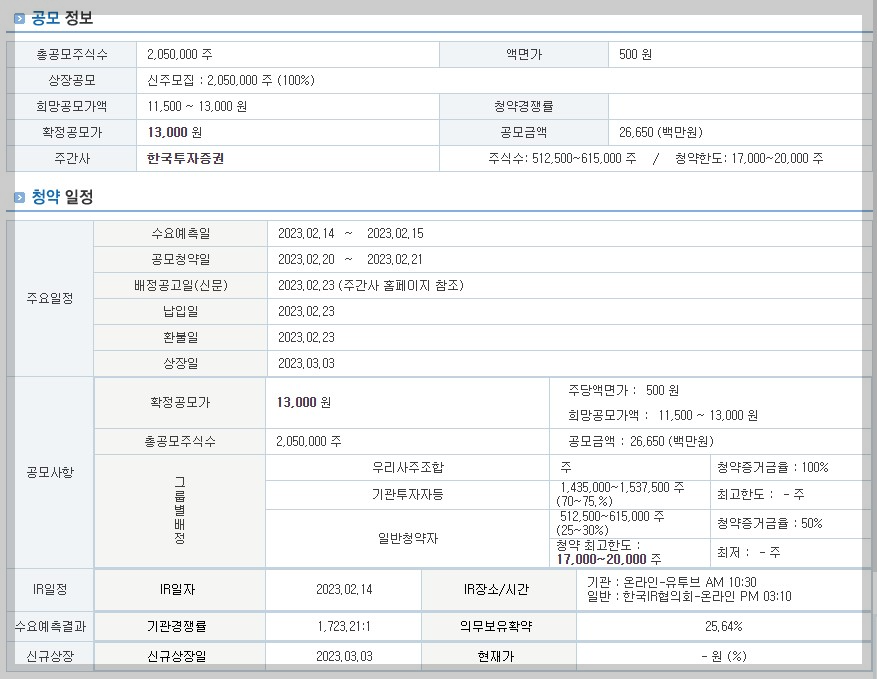
Task: Select 수요예측일 start date 2023.02.14
Action: (x=306, y=233)
